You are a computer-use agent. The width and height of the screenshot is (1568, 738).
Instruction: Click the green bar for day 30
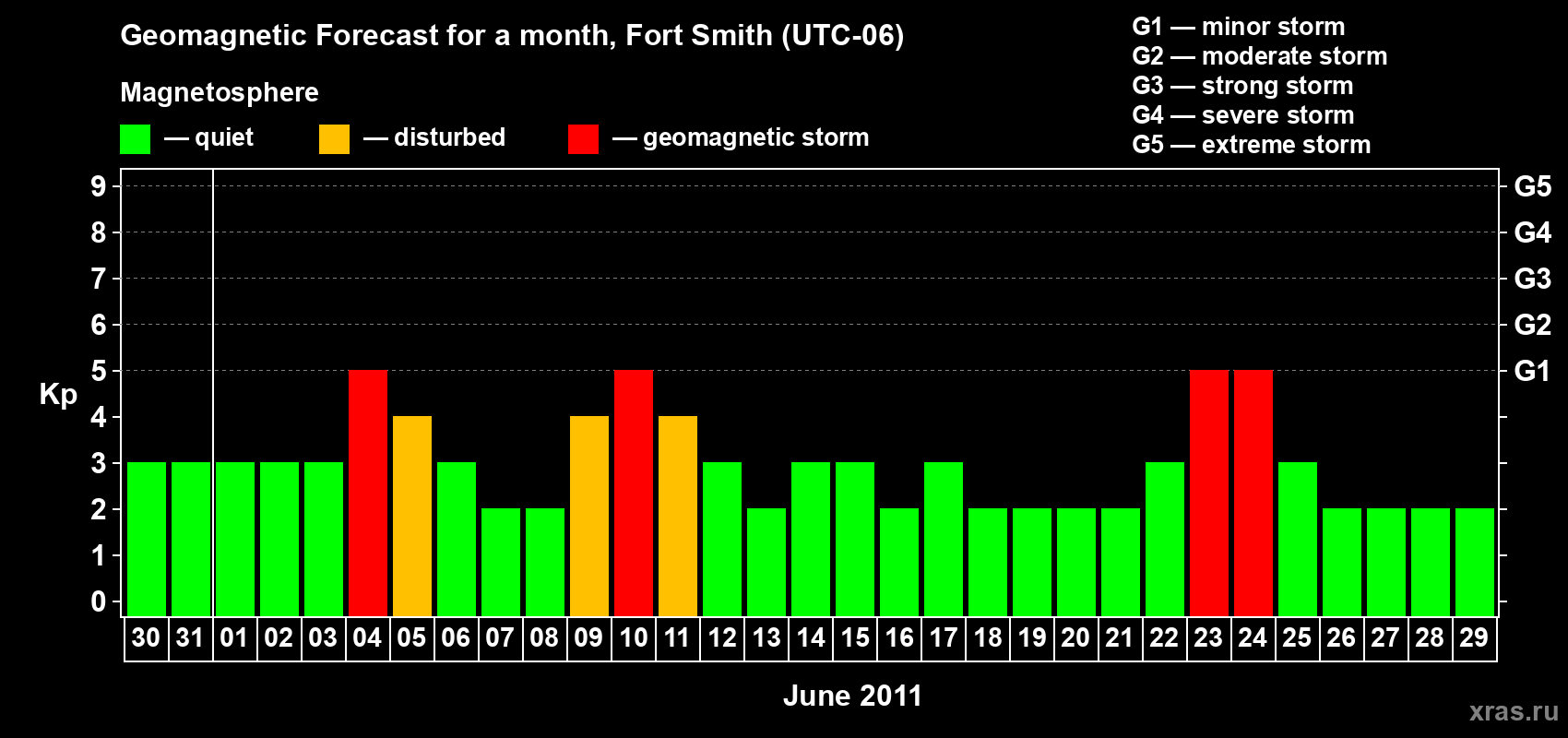pyautogui.click(x=147, y=540)
